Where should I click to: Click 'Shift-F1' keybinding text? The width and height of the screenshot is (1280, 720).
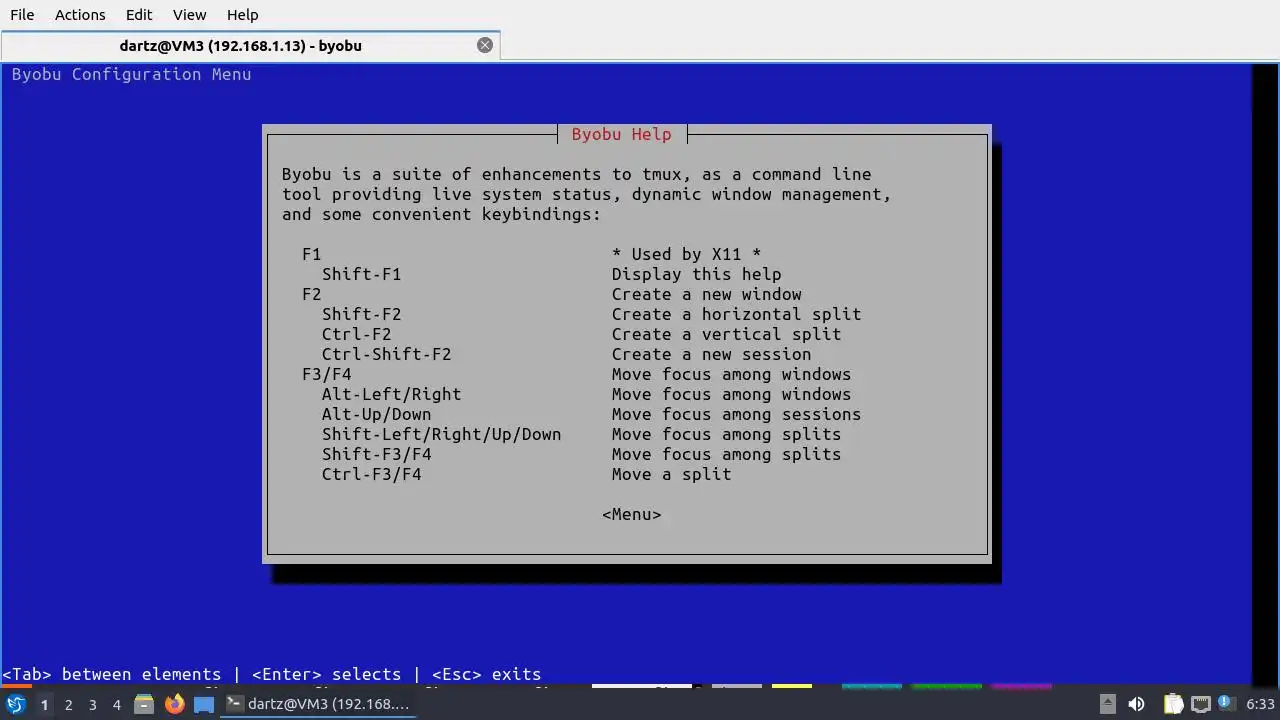tap(361, 274)
